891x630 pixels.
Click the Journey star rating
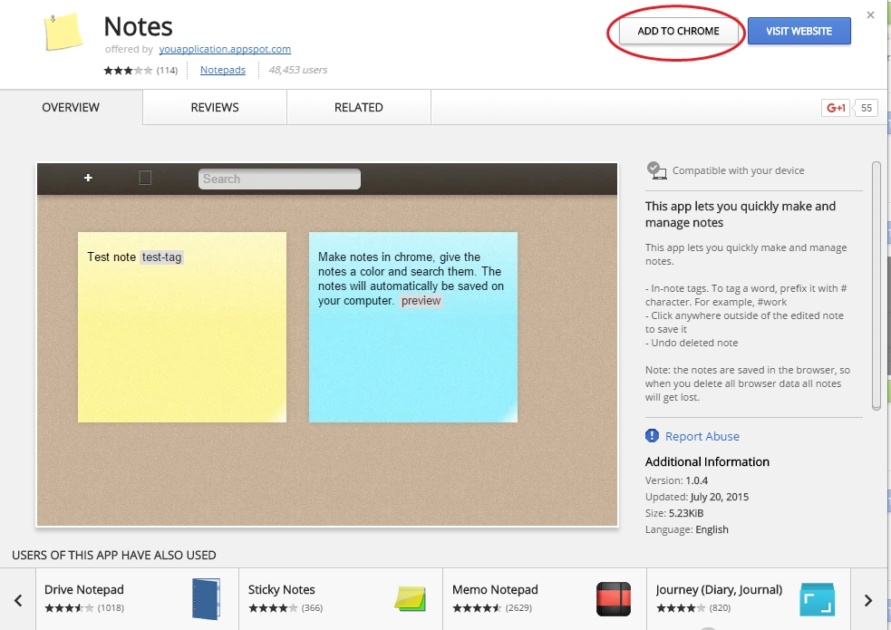tap(681, 608)
